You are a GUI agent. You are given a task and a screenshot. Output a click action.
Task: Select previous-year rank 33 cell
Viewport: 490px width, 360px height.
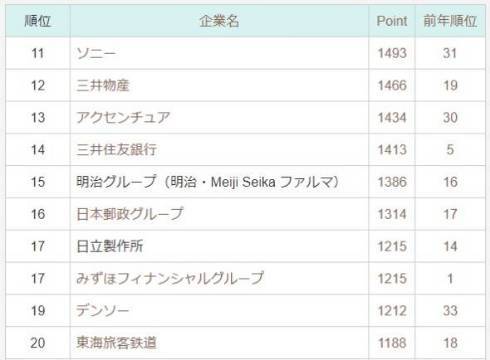450,311
